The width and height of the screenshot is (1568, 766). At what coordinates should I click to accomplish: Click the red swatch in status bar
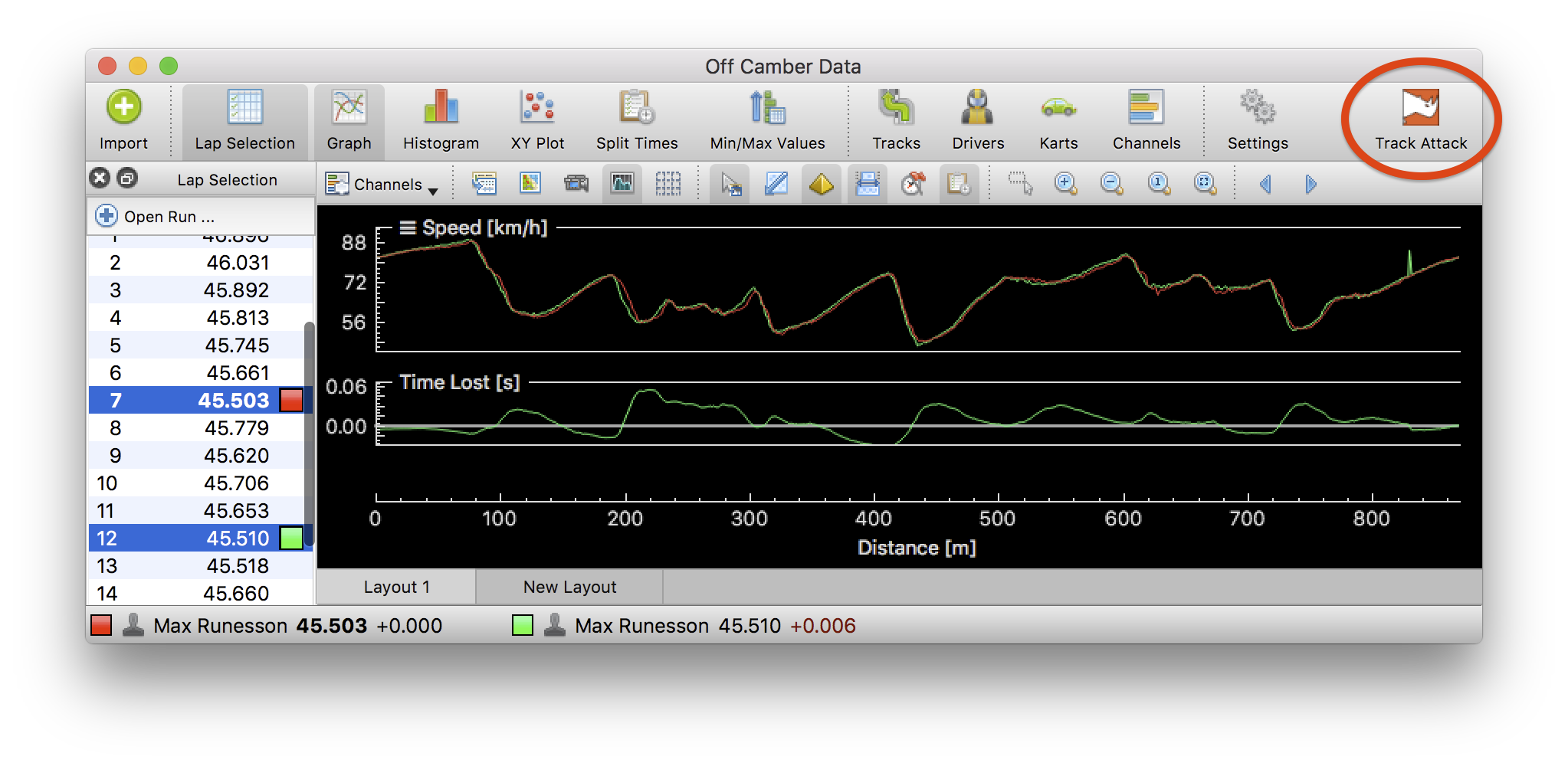[x=101, y=625]
